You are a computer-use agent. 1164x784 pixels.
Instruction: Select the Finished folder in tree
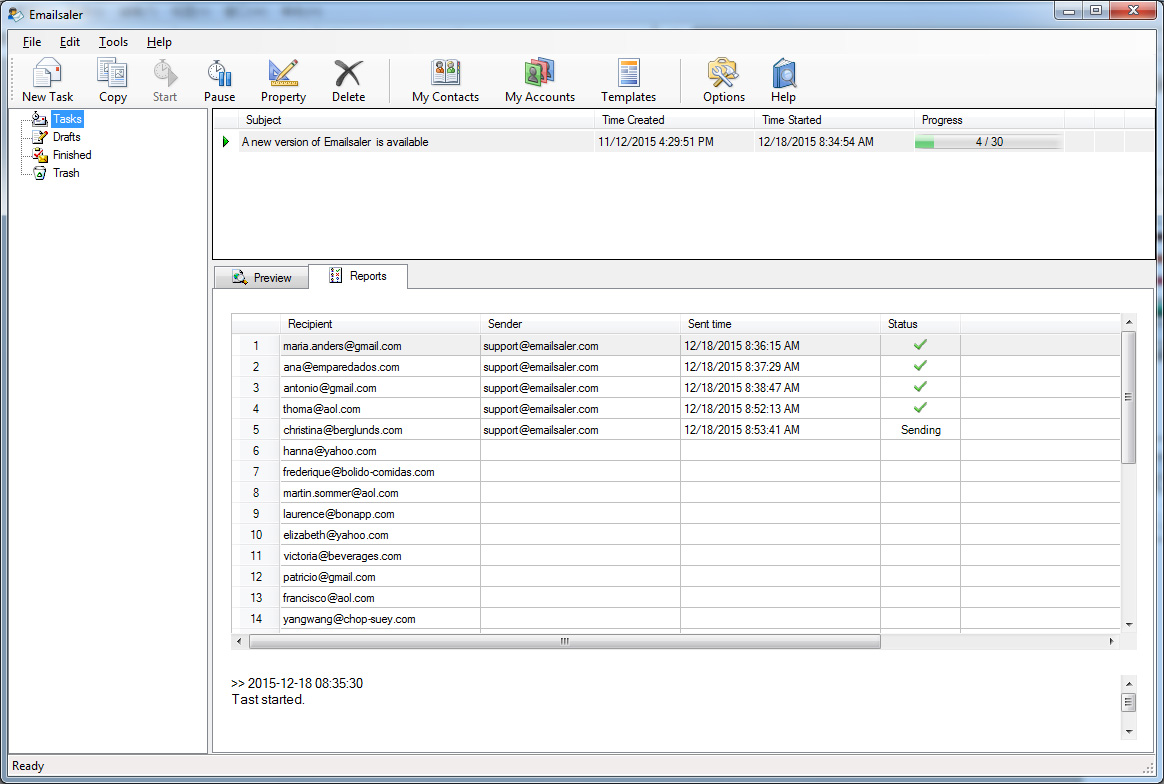72,155
